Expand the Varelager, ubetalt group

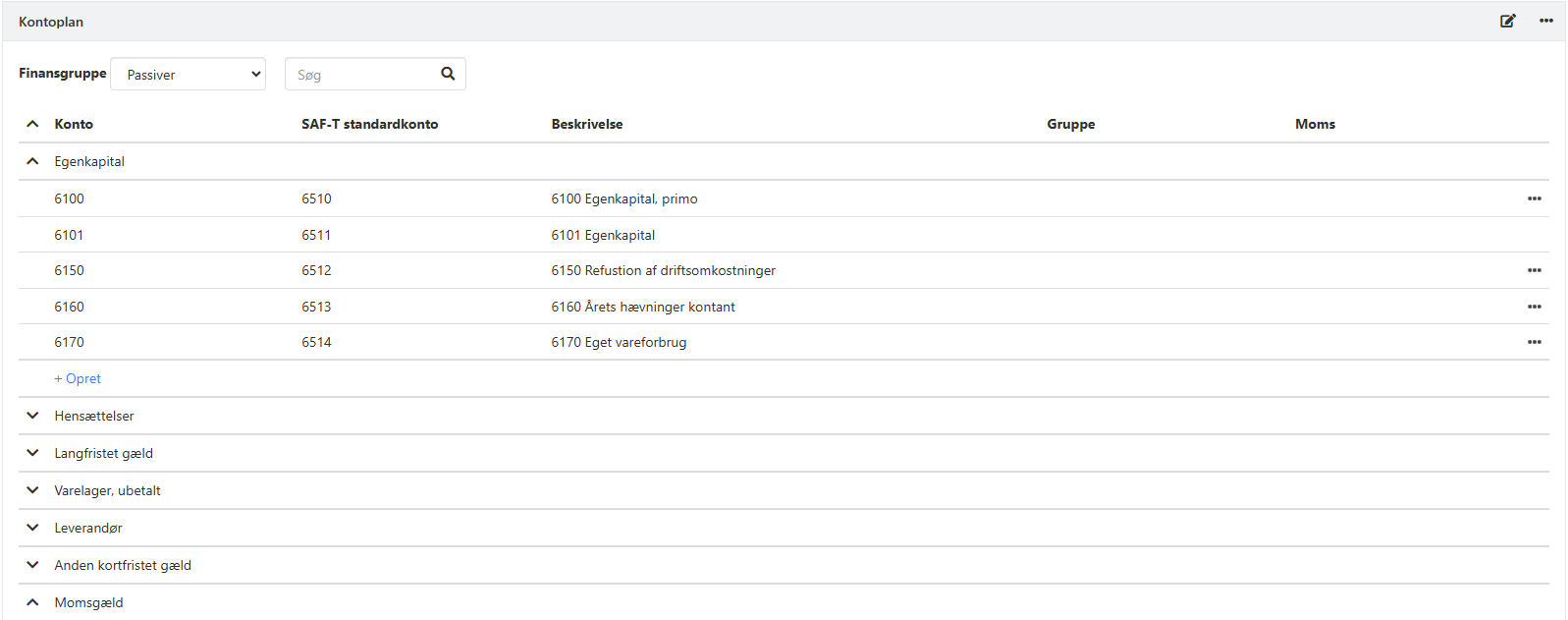[32, 490]
